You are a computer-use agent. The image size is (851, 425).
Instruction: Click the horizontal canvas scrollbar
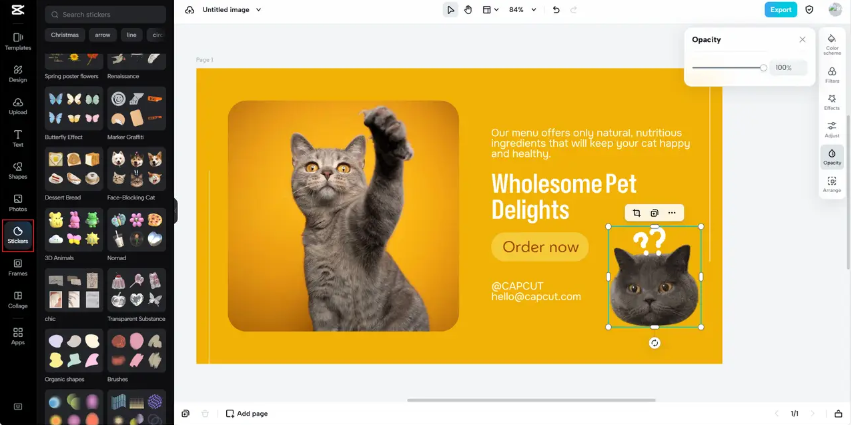coord(531,401)
